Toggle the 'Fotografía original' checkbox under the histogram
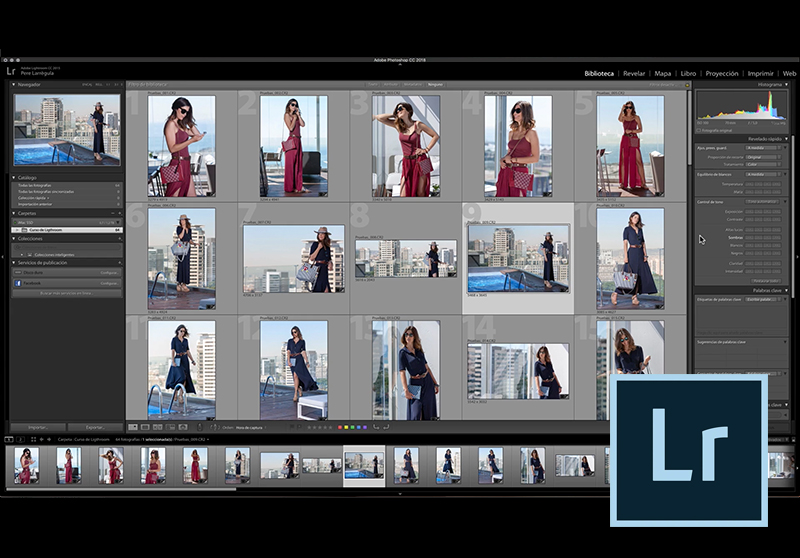This screenshot has width=800, height=558. [698, 130]
